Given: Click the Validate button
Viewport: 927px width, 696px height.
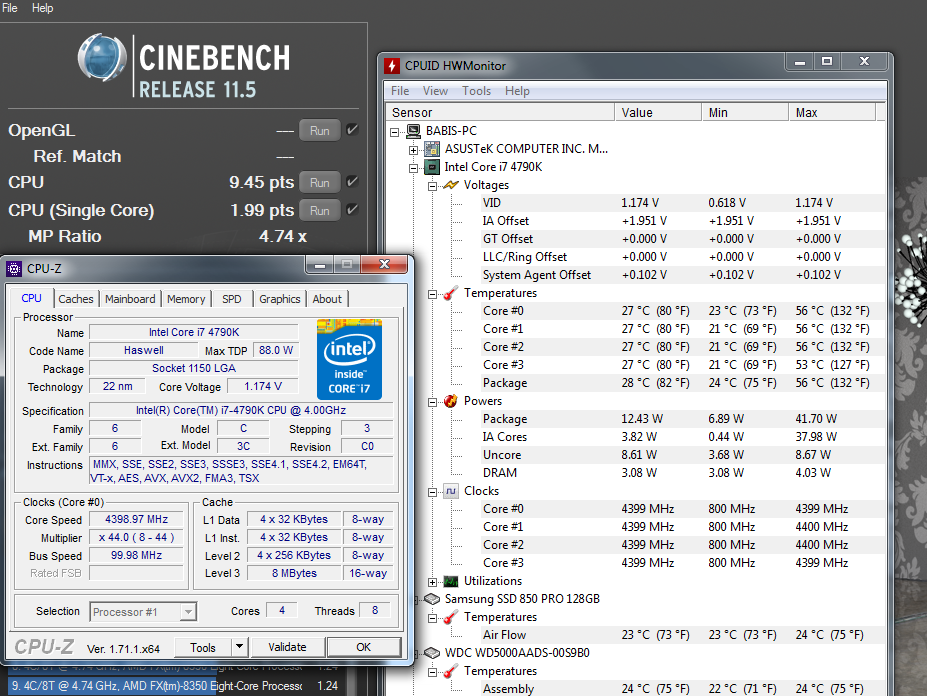Looking at the screenshot, I should [287, 647].
